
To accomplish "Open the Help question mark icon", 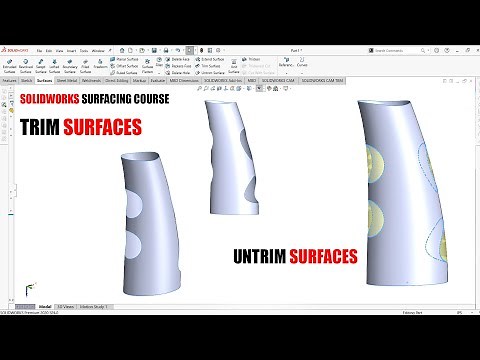I will (x=447, y=50).
